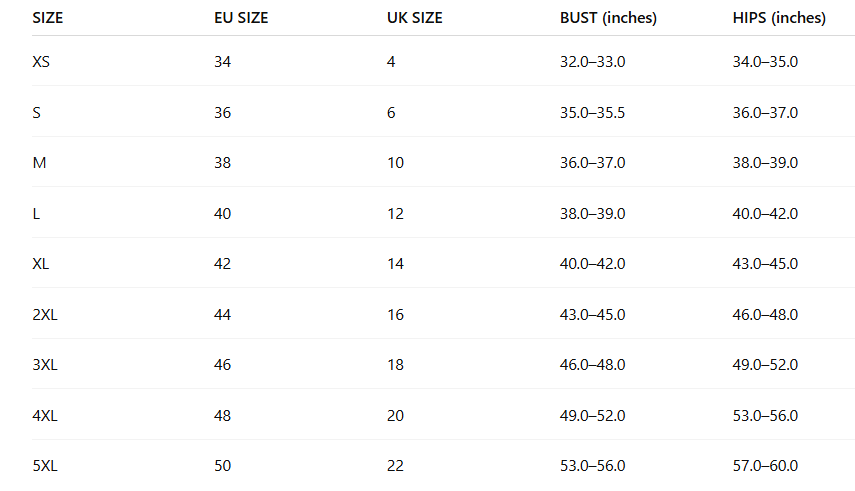Select EU size 38 cell

click(222, 163)
